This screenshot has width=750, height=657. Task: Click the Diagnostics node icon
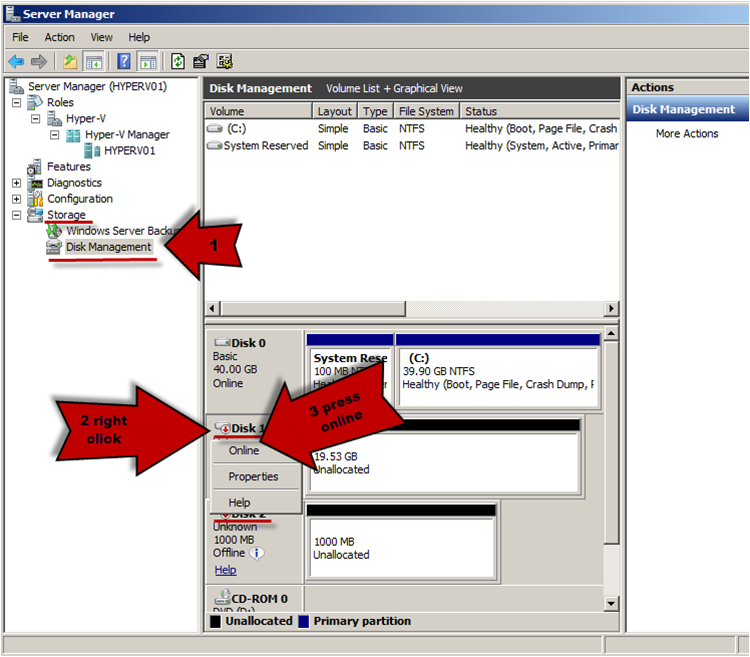click(35, 183)
